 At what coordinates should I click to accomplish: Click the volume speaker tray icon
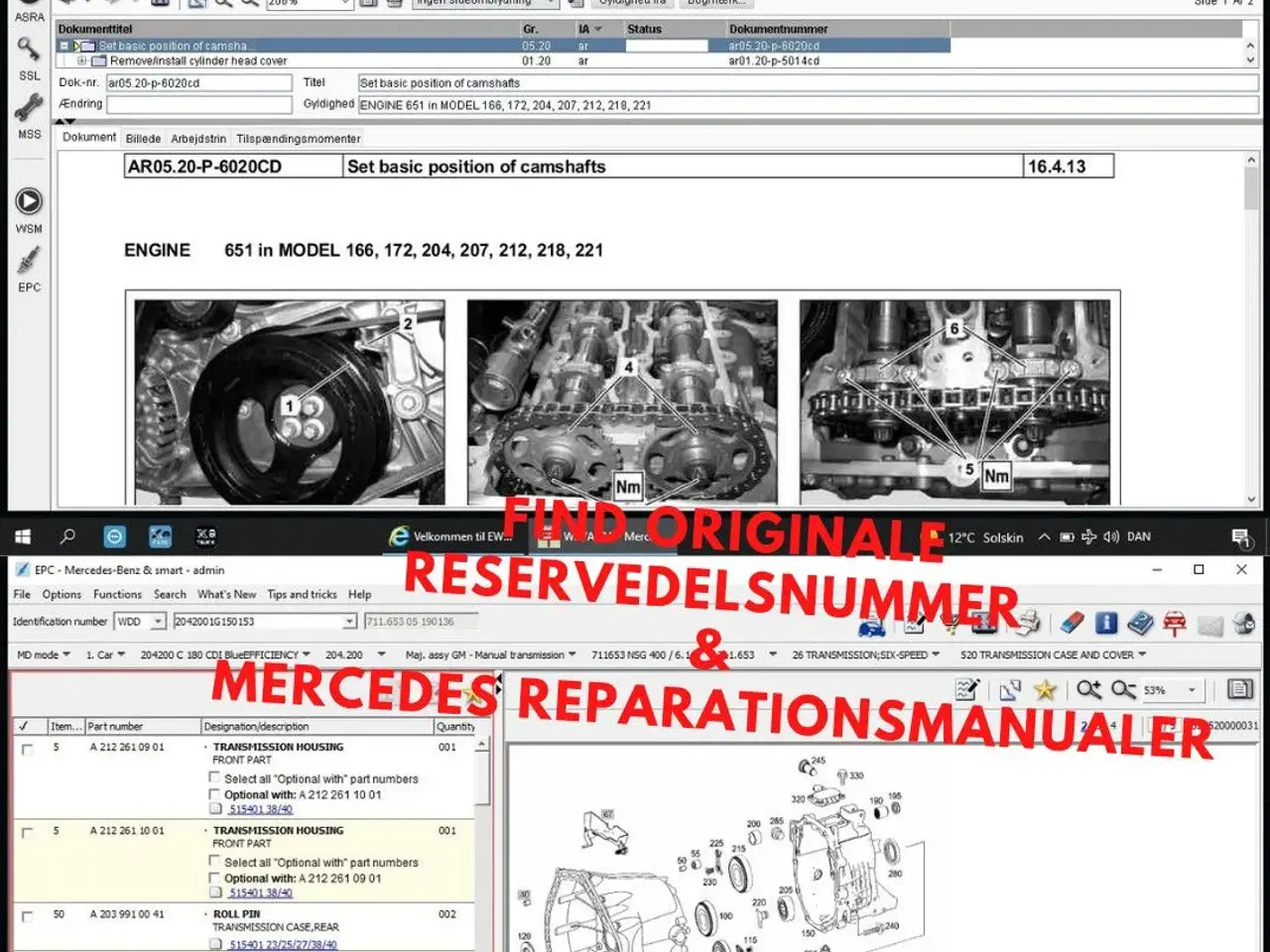(1111, 536)
